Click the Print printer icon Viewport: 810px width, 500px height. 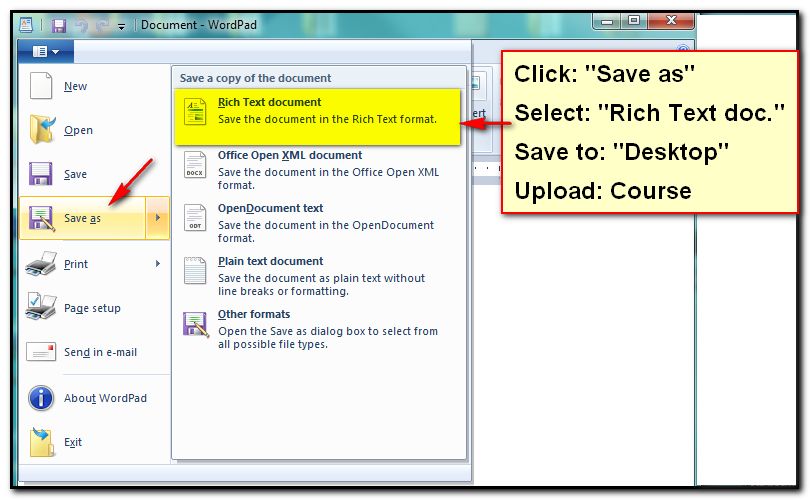[x=41, y=263]
